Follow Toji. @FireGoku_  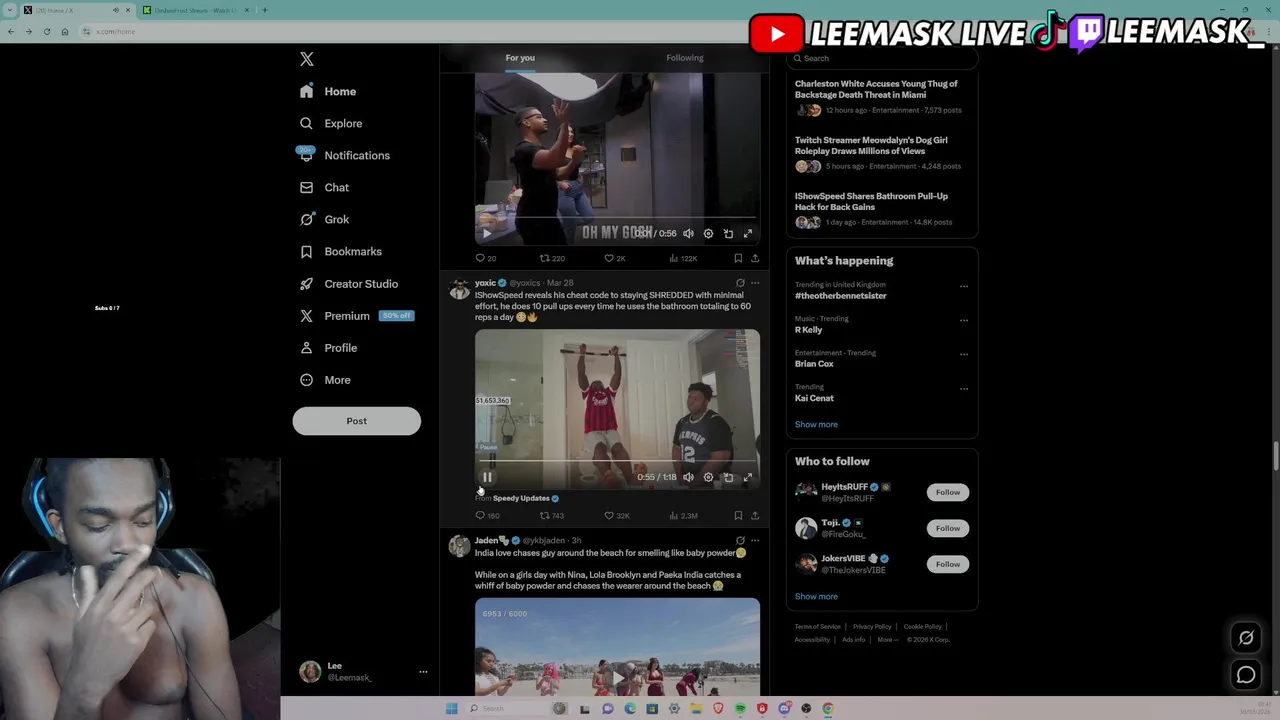coord(948,528)
